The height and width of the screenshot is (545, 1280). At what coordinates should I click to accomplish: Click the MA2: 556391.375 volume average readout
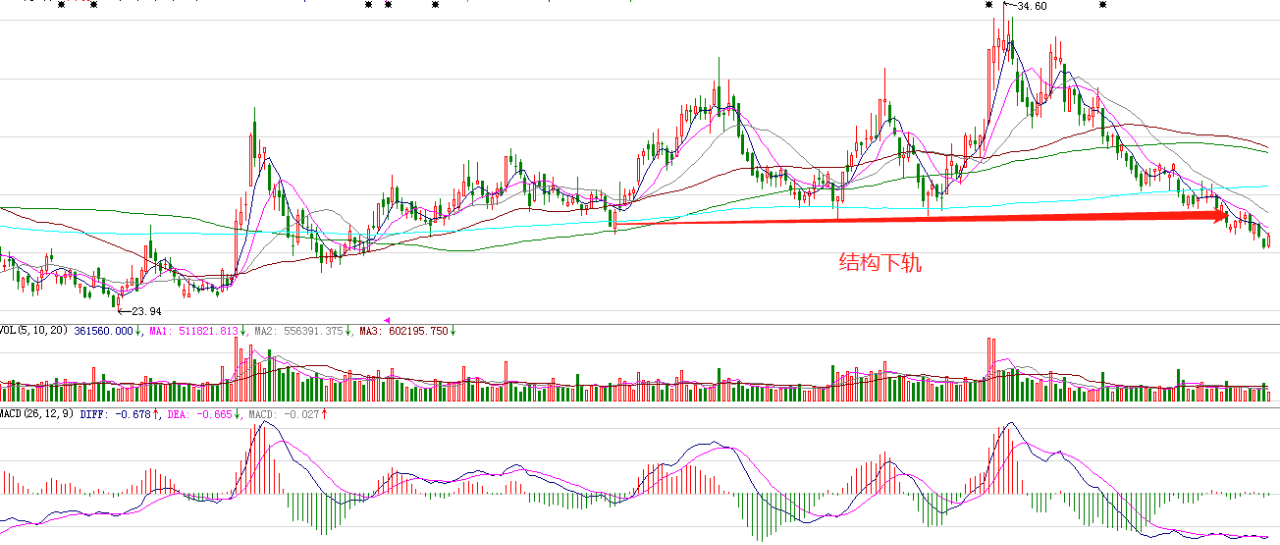[x=298, y=331]
